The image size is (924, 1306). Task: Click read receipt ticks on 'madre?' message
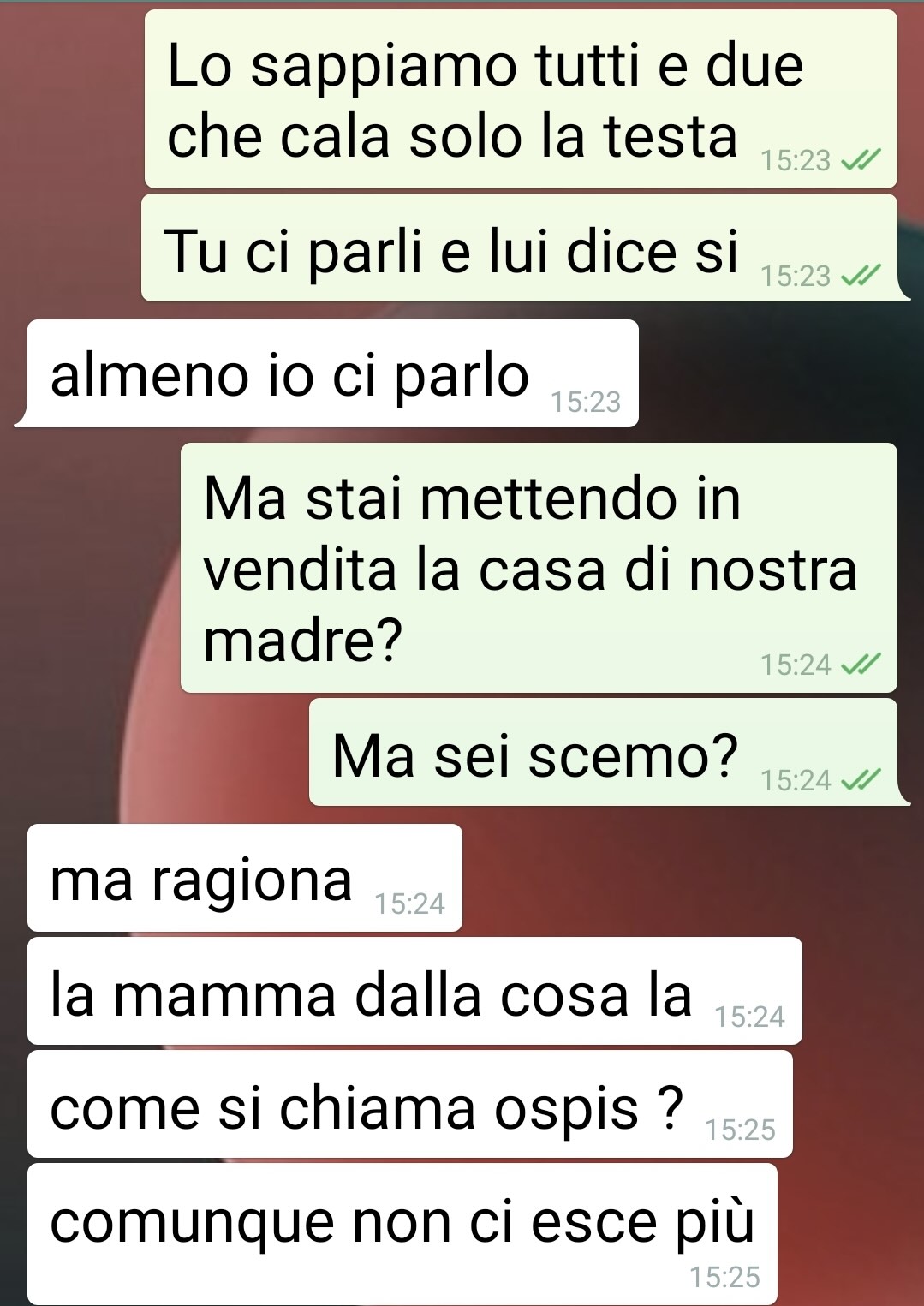[x=861, y=665]
